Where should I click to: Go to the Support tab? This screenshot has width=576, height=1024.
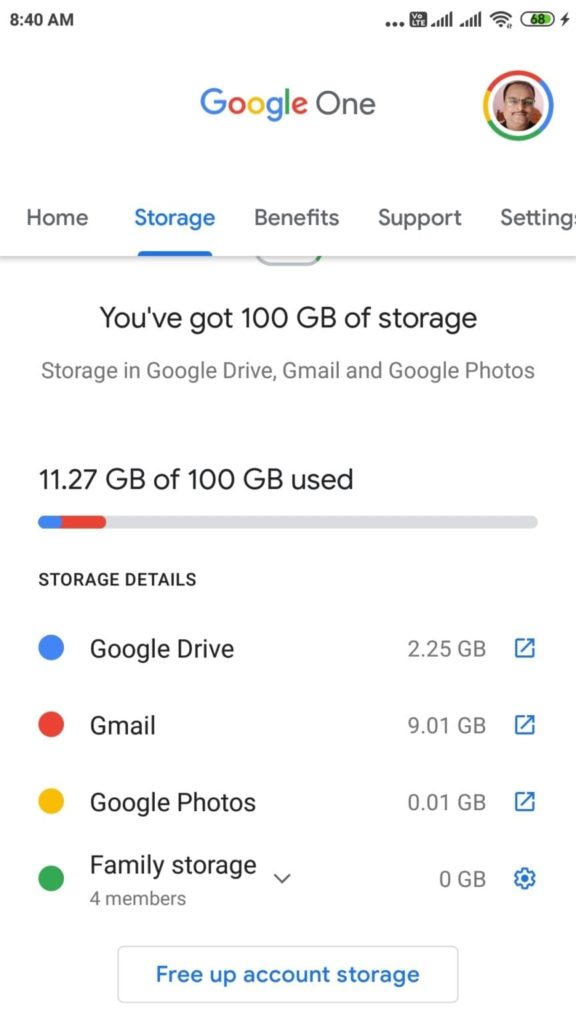coord(420,217)
